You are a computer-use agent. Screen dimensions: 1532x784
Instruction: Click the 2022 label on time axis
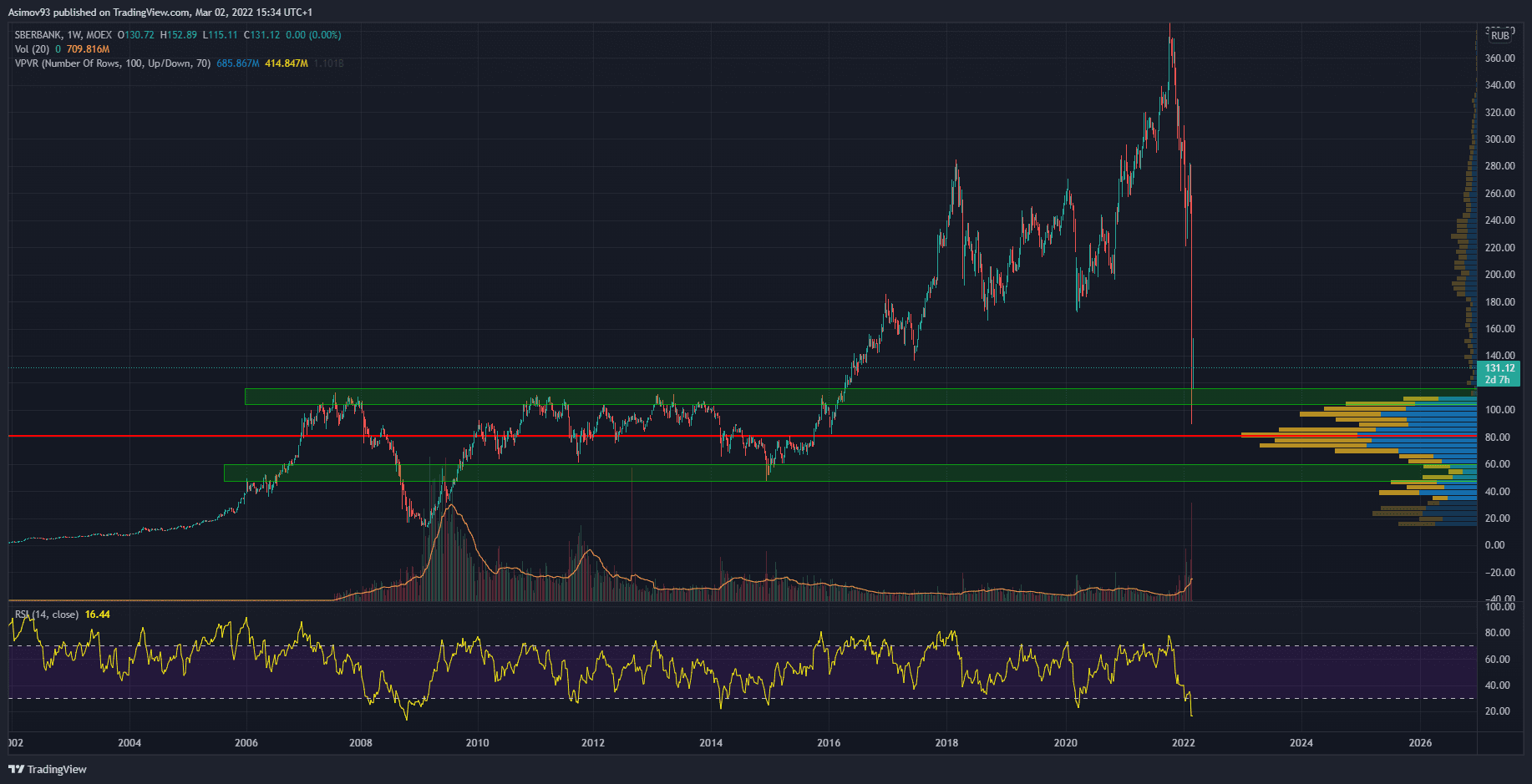(x=1183, y=742)
